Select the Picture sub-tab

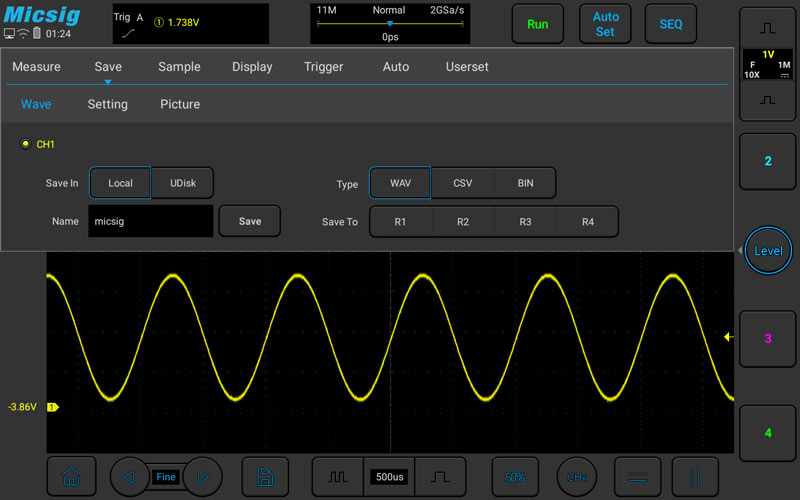(x=180, y=104)
